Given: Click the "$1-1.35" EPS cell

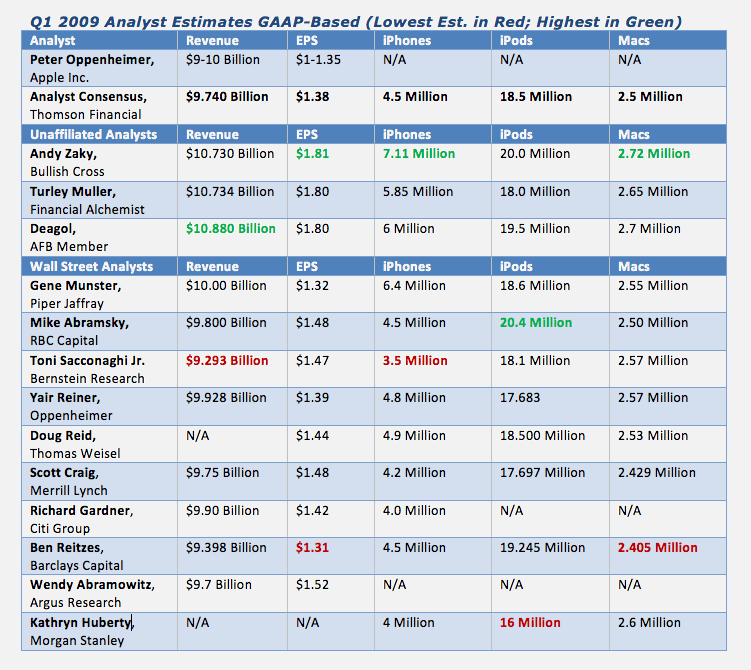Looking at the screenshot, I should point(318,59).
